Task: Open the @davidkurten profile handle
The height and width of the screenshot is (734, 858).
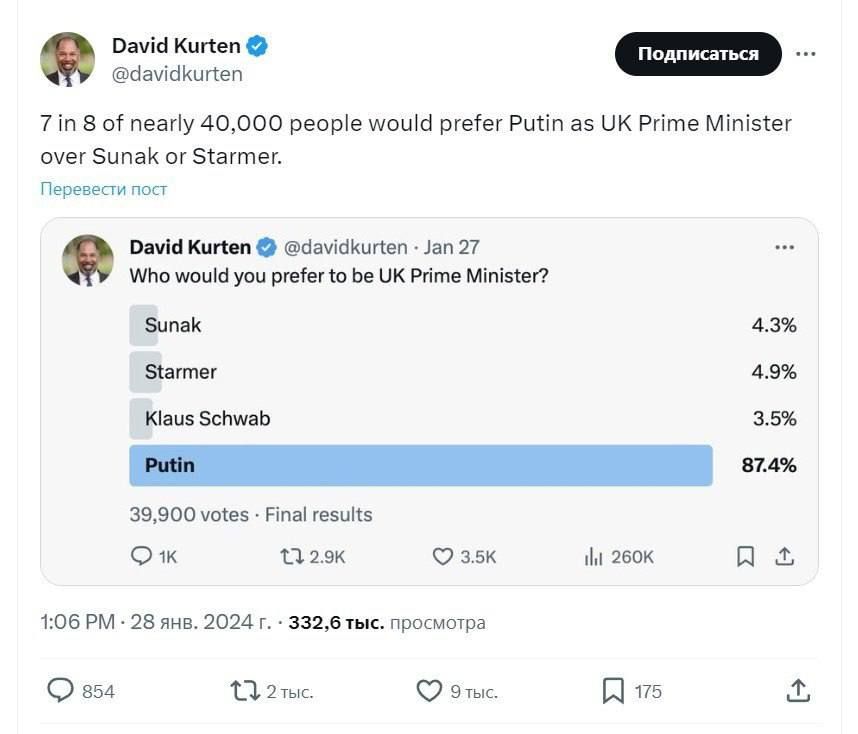Action: pyautogui.click(x=180, y=73)
